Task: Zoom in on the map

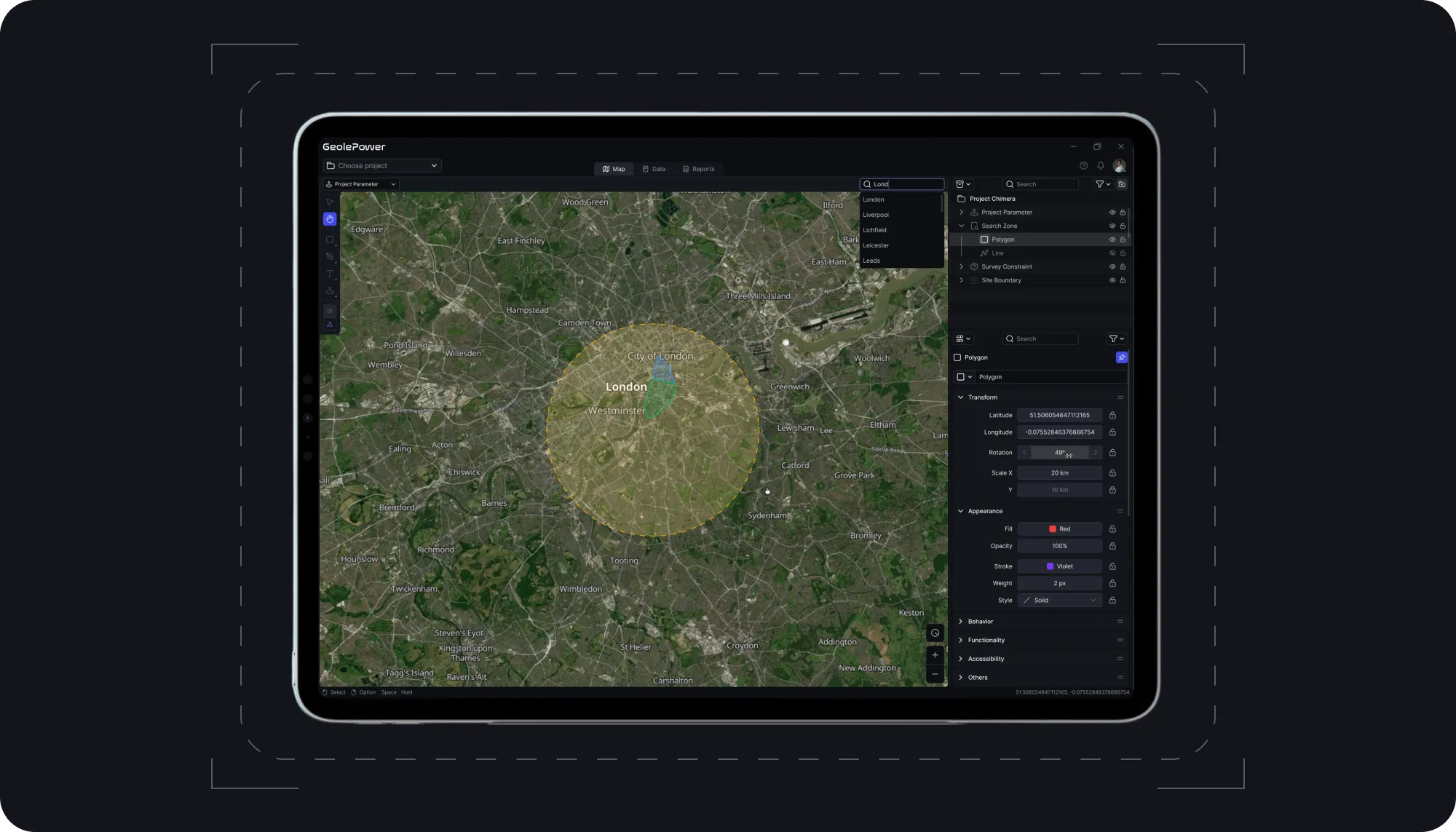Action: coord(935,655)
